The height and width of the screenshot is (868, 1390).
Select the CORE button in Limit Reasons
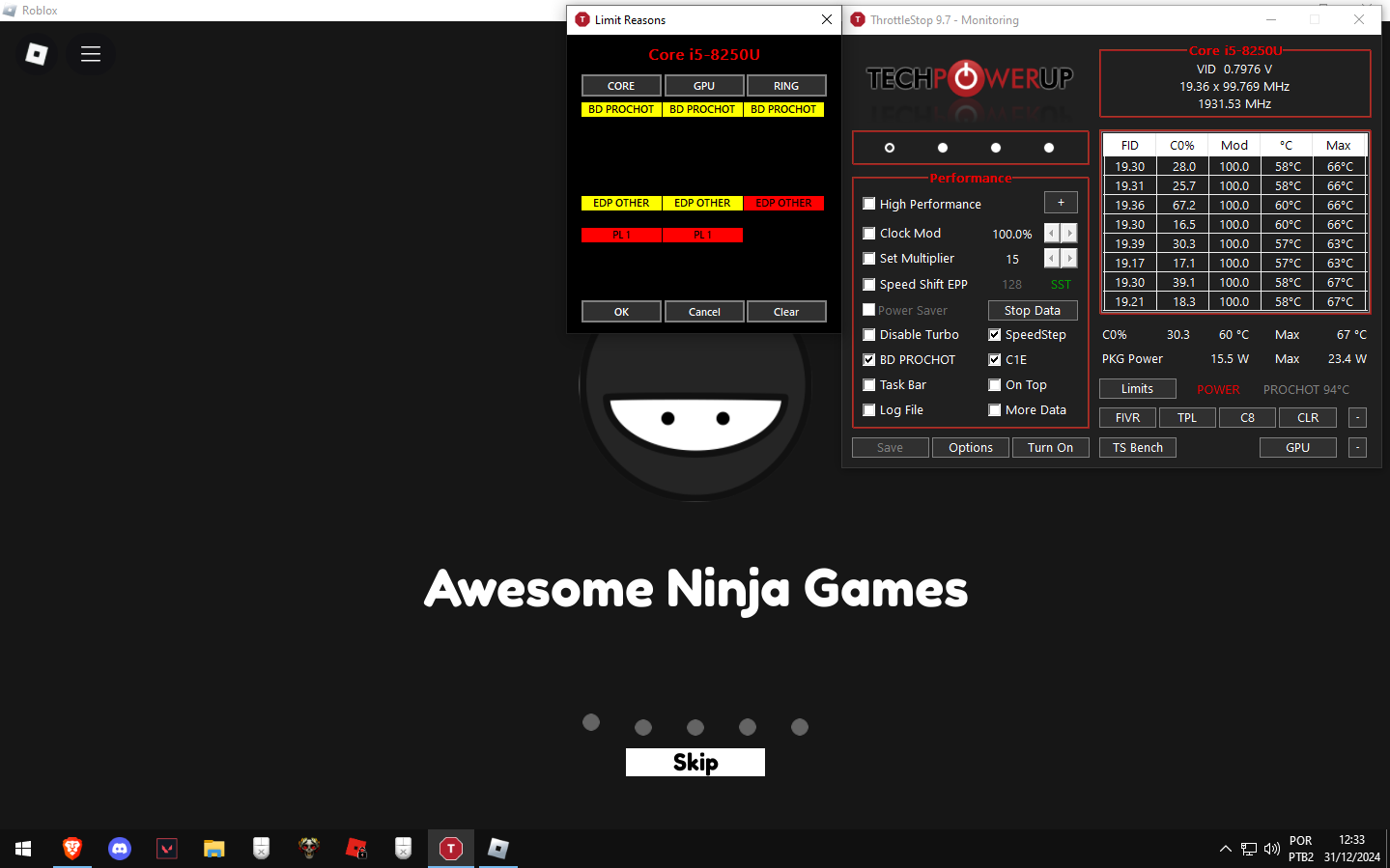click(621, 86)
